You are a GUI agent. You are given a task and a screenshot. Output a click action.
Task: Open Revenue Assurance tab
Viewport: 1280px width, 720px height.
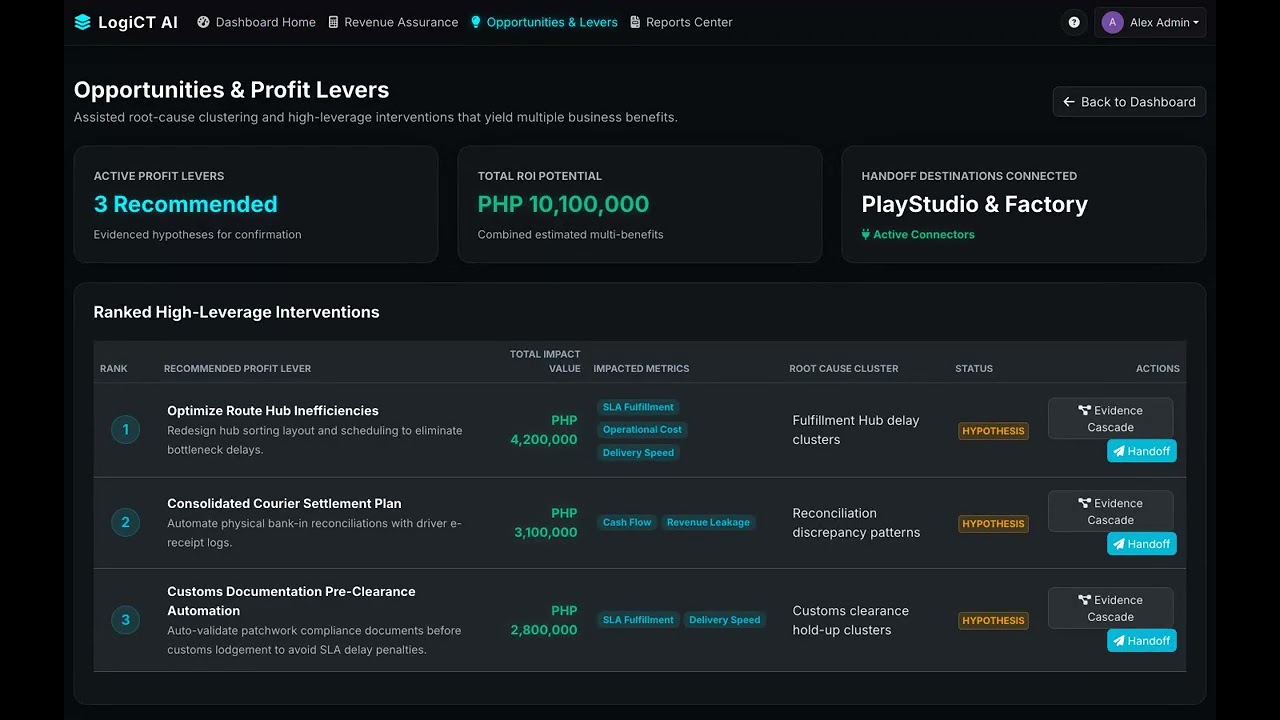pos(393,22)
